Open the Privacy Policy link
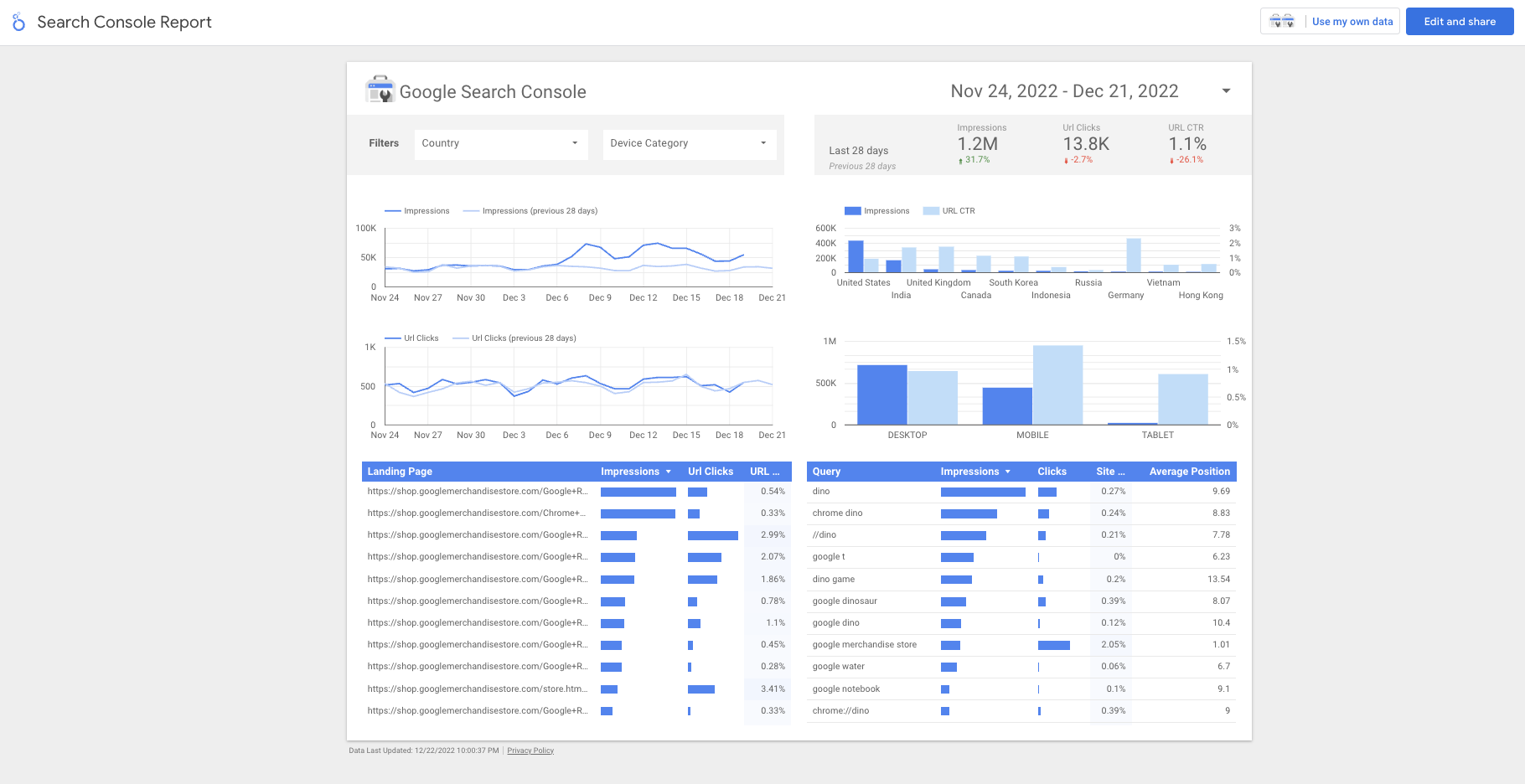This screenshot has height=784, width=1525. point(530,750)
